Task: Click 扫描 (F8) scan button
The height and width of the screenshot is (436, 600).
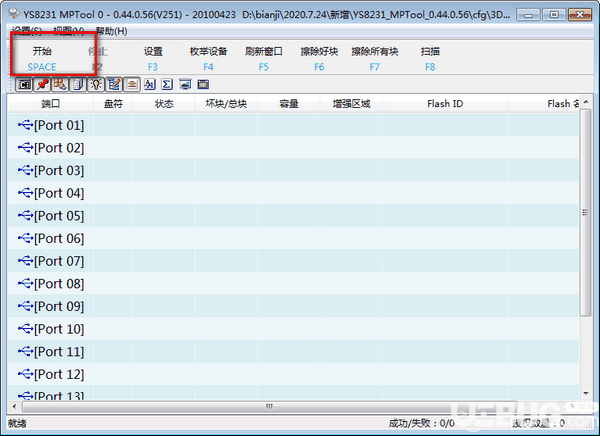Action: pos(430,59)
